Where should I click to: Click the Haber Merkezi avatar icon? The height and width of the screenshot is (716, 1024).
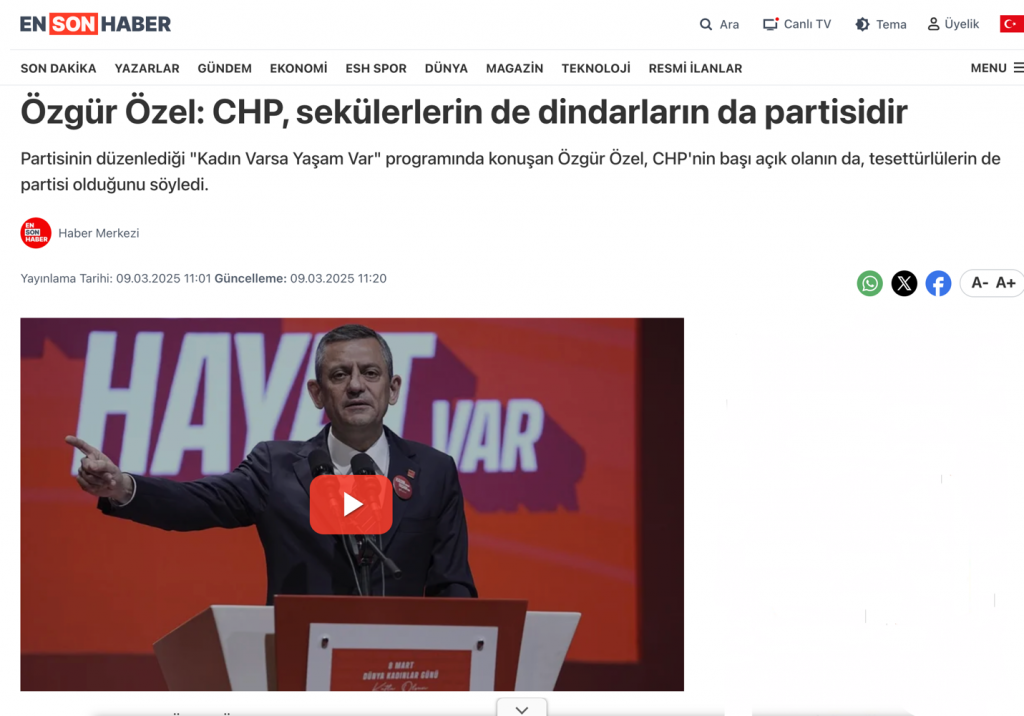point(36,233)
